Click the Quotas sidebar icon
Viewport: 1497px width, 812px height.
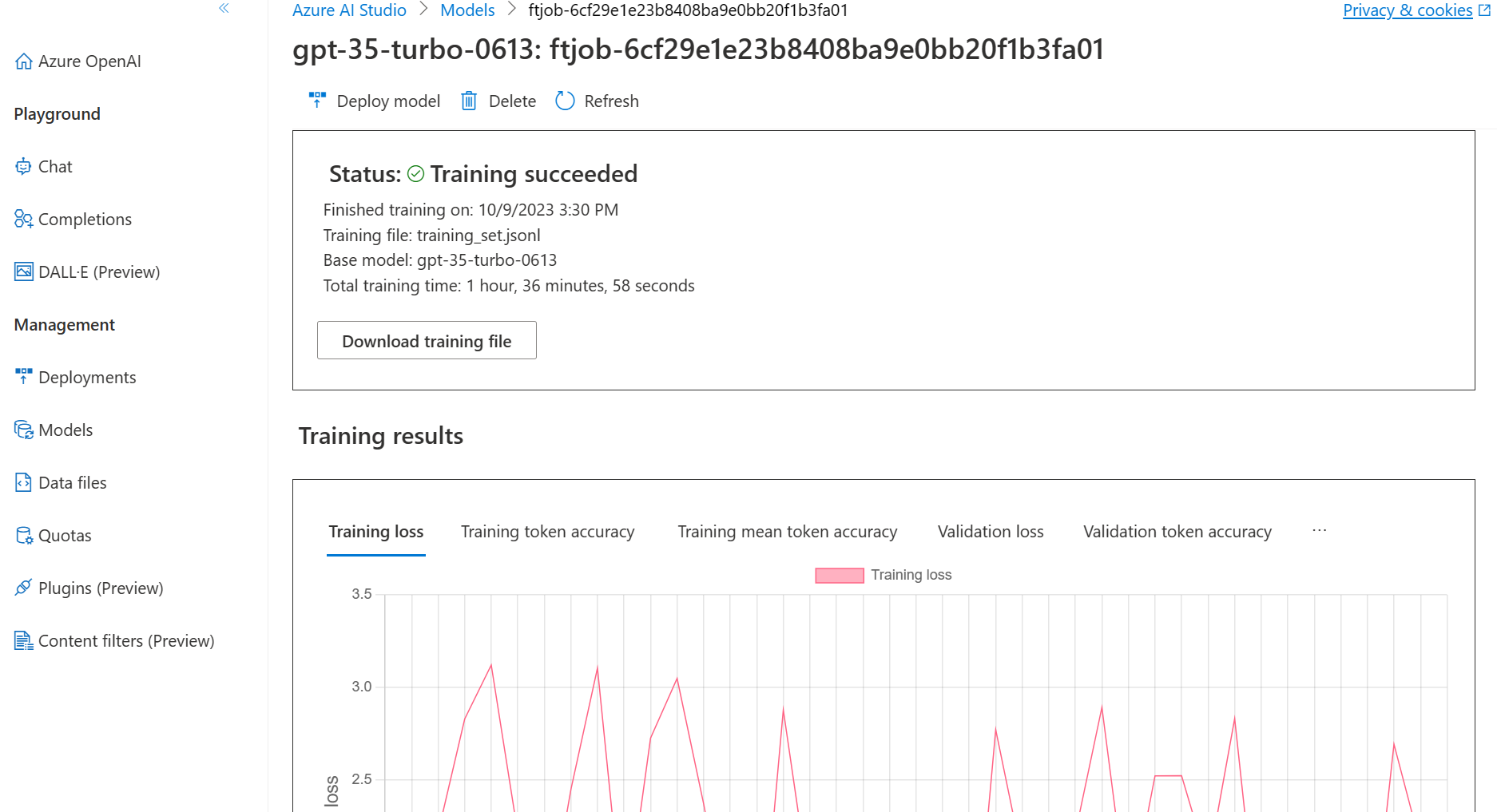click(24, 536)
